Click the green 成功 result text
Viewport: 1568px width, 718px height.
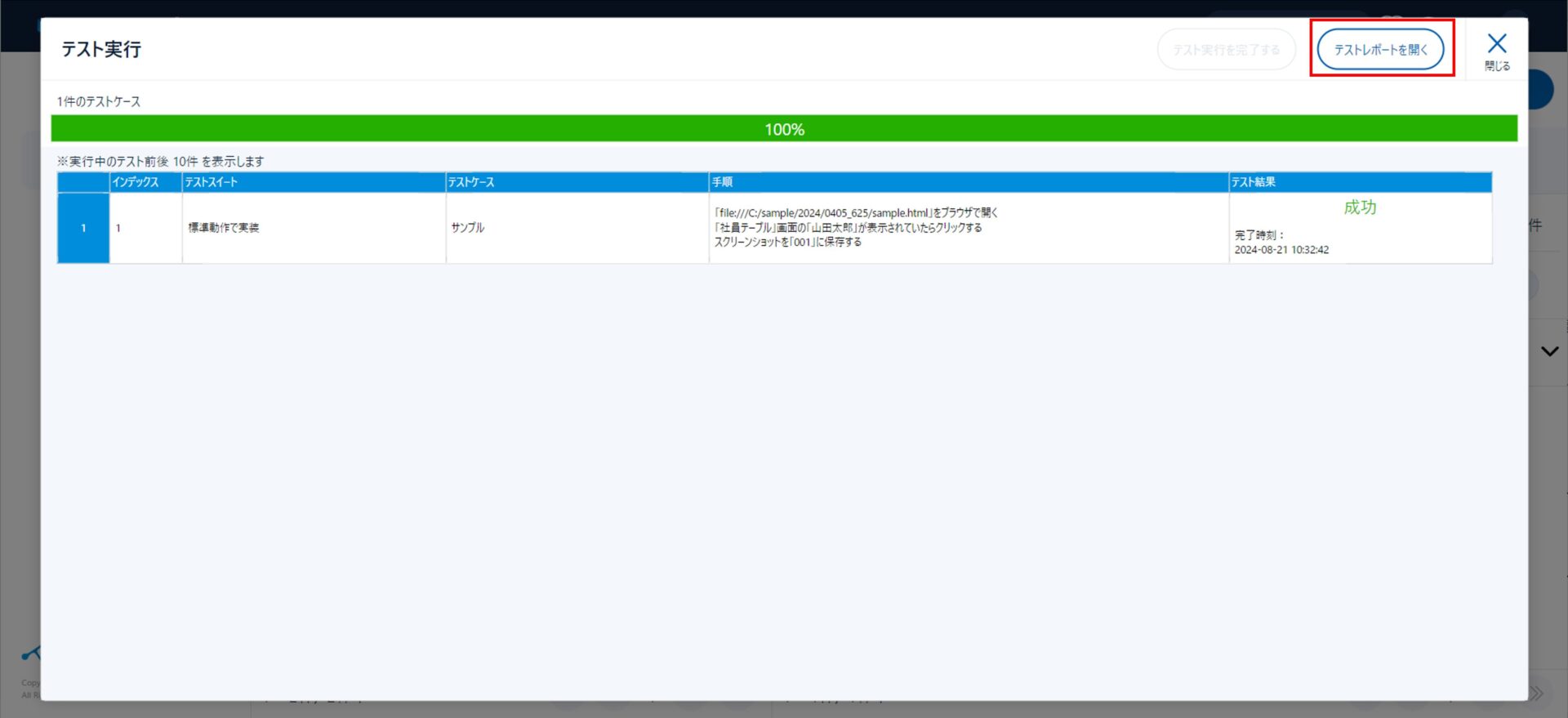[1360, 207]
